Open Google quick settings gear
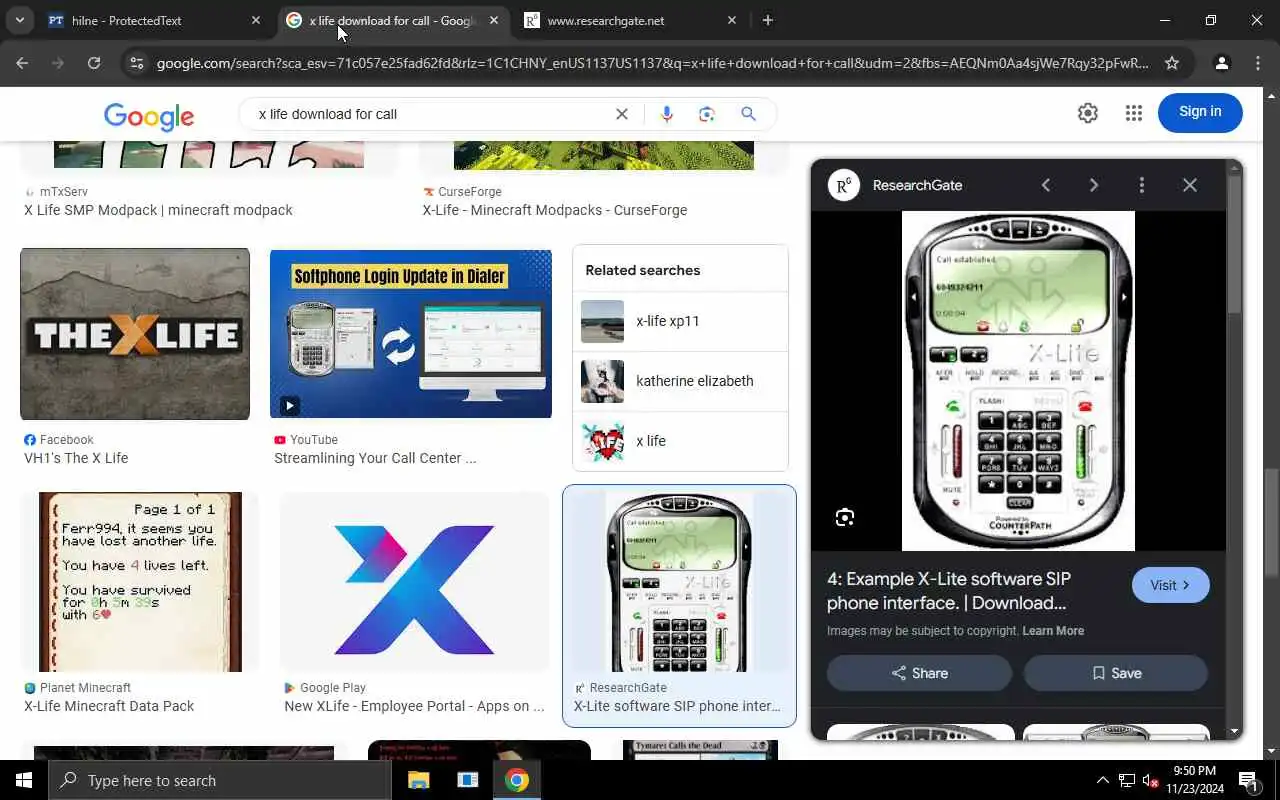Viewport: 1280px width, 800px height. click(x=1088, y=113)
